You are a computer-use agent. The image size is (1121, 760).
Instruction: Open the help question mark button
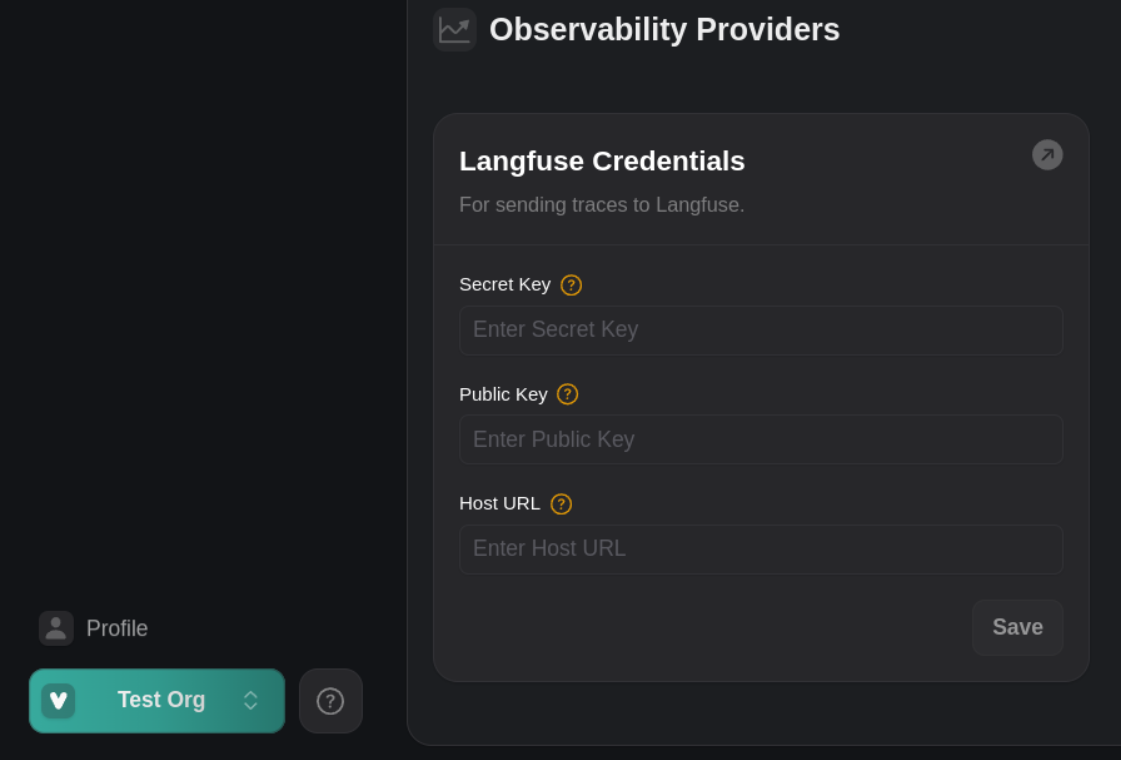point(330,701)
